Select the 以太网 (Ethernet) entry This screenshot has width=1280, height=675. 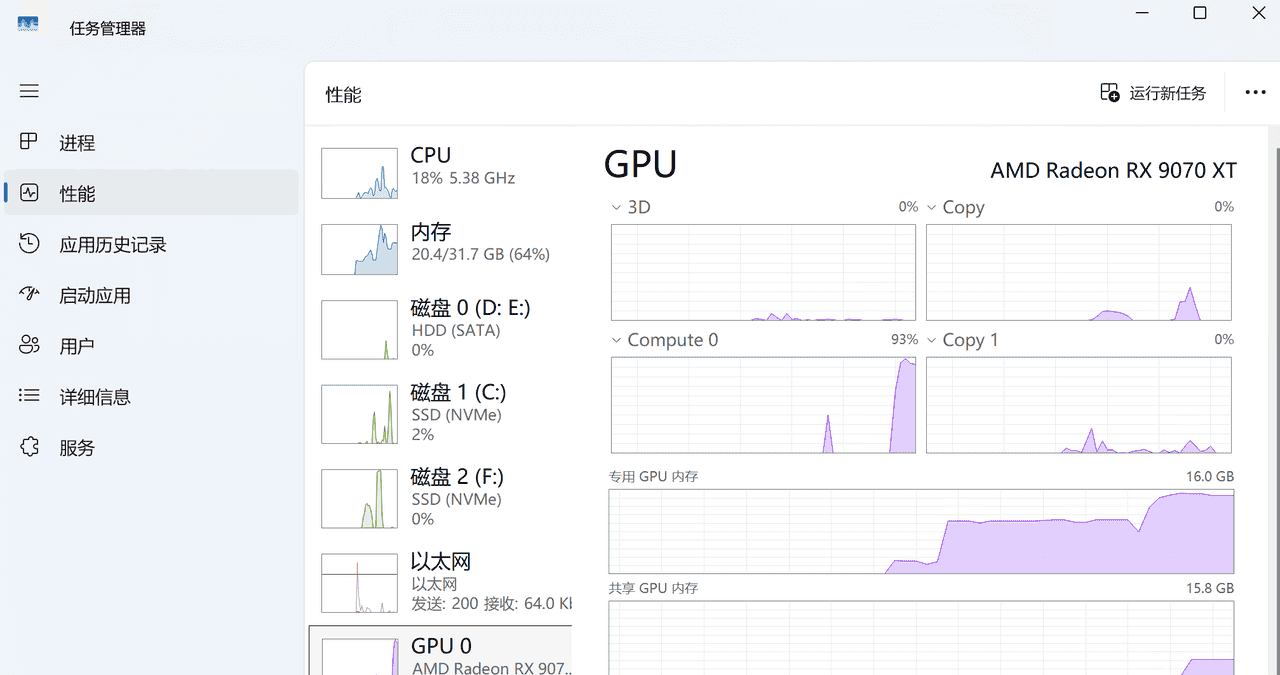tap(440, 580)
